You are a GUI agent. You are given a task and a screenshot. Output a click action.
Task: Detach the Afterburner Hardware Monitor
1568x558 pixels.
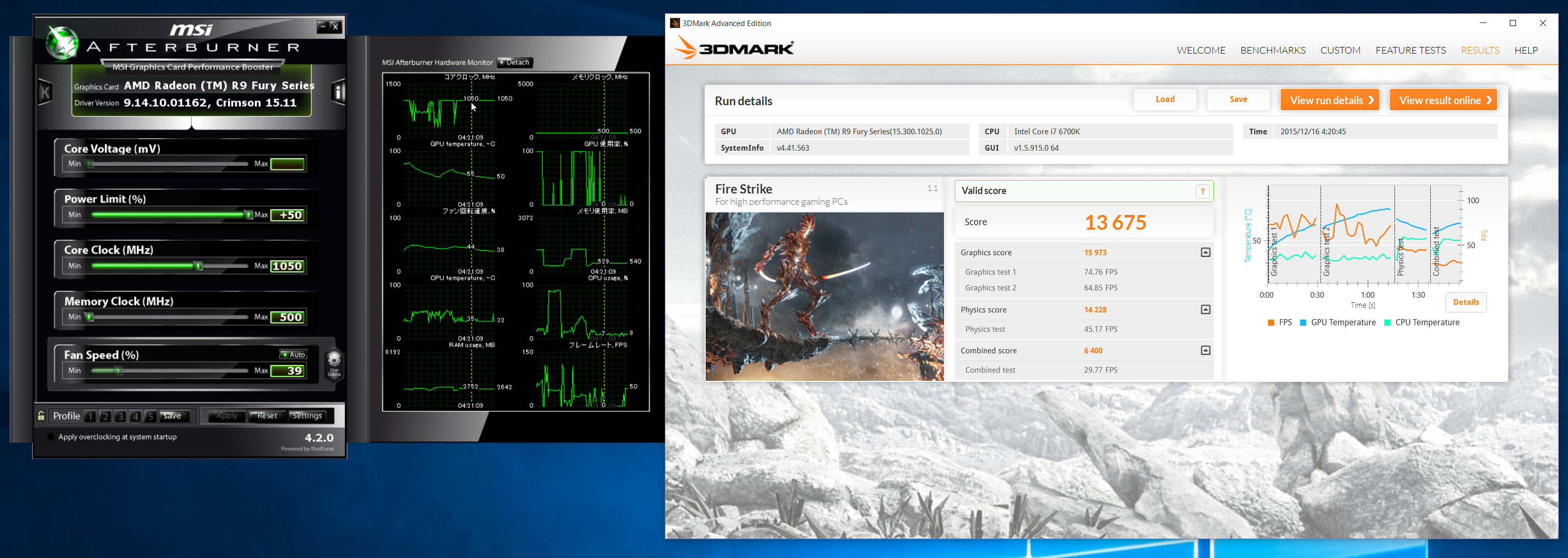[x=514, y=62]
